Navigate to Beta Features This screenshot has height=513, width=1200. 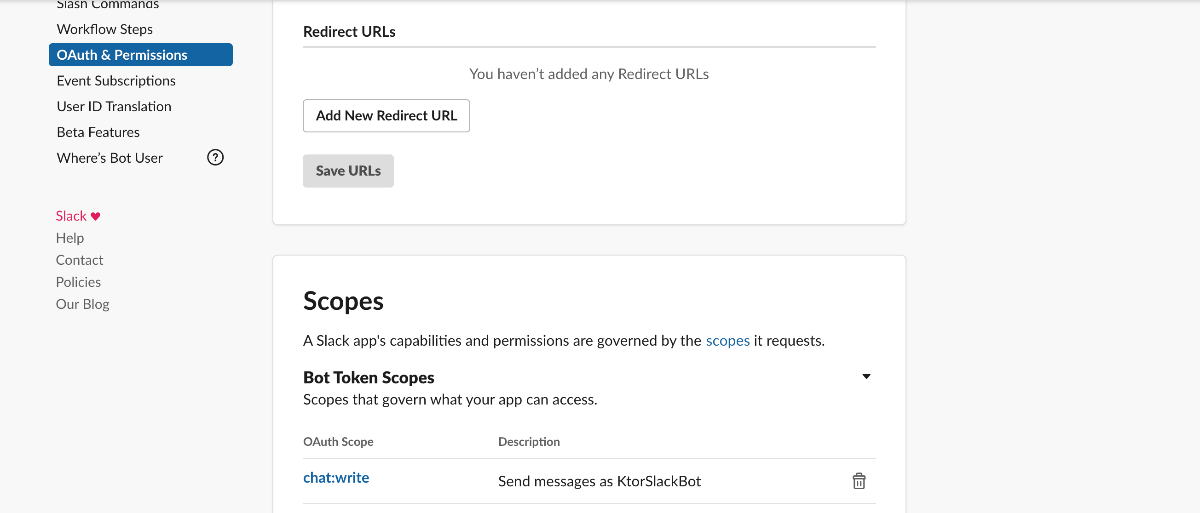tap(98, 132)
